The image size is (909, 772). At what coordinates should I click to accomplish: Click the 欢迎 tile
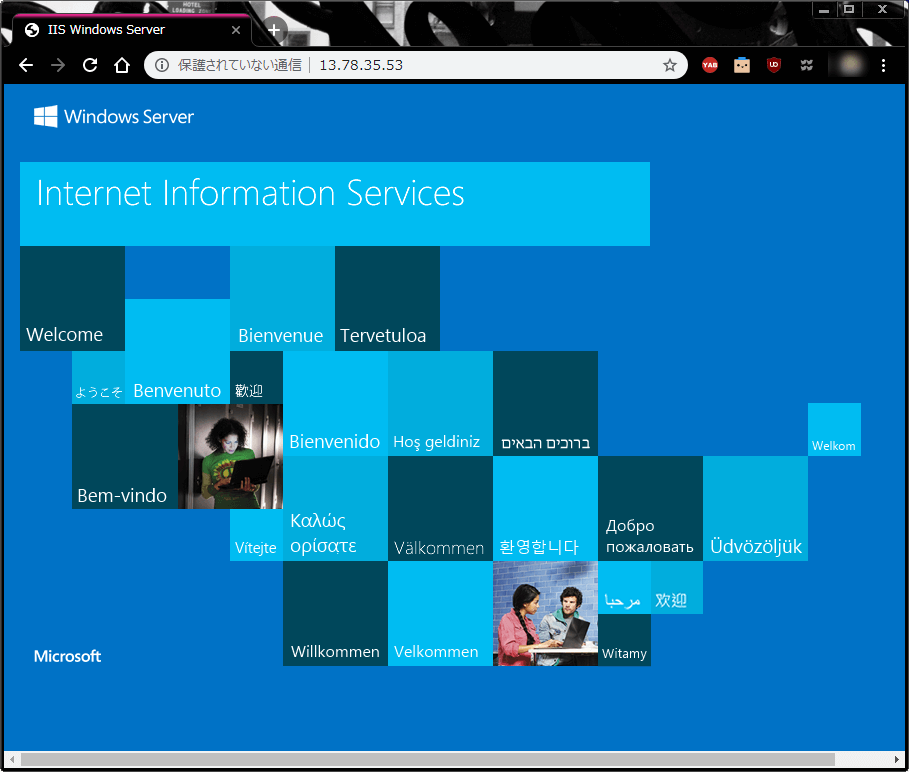point(677,587)
